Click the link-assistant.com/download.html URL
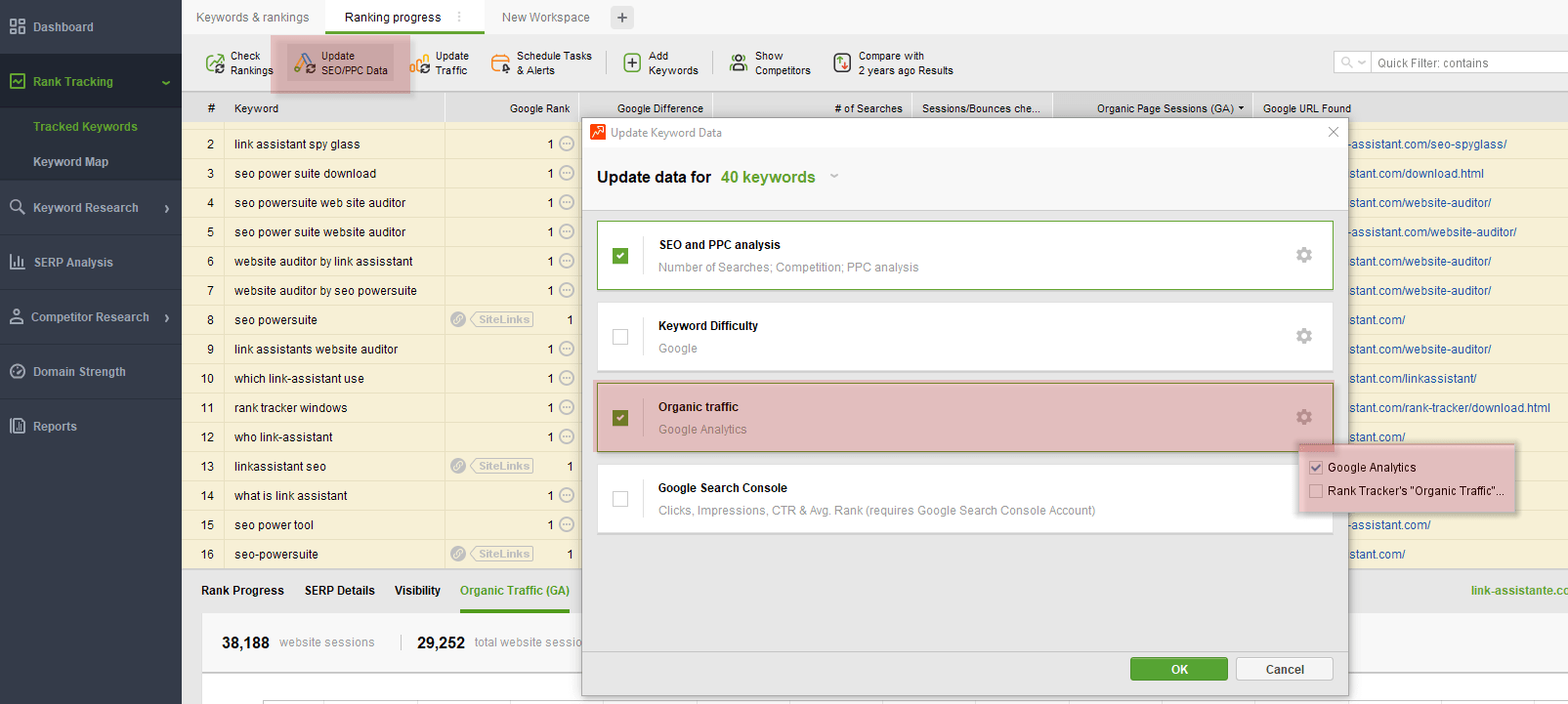The height and width of the screenshot is (704, 1568). [x=1417, y=174]
